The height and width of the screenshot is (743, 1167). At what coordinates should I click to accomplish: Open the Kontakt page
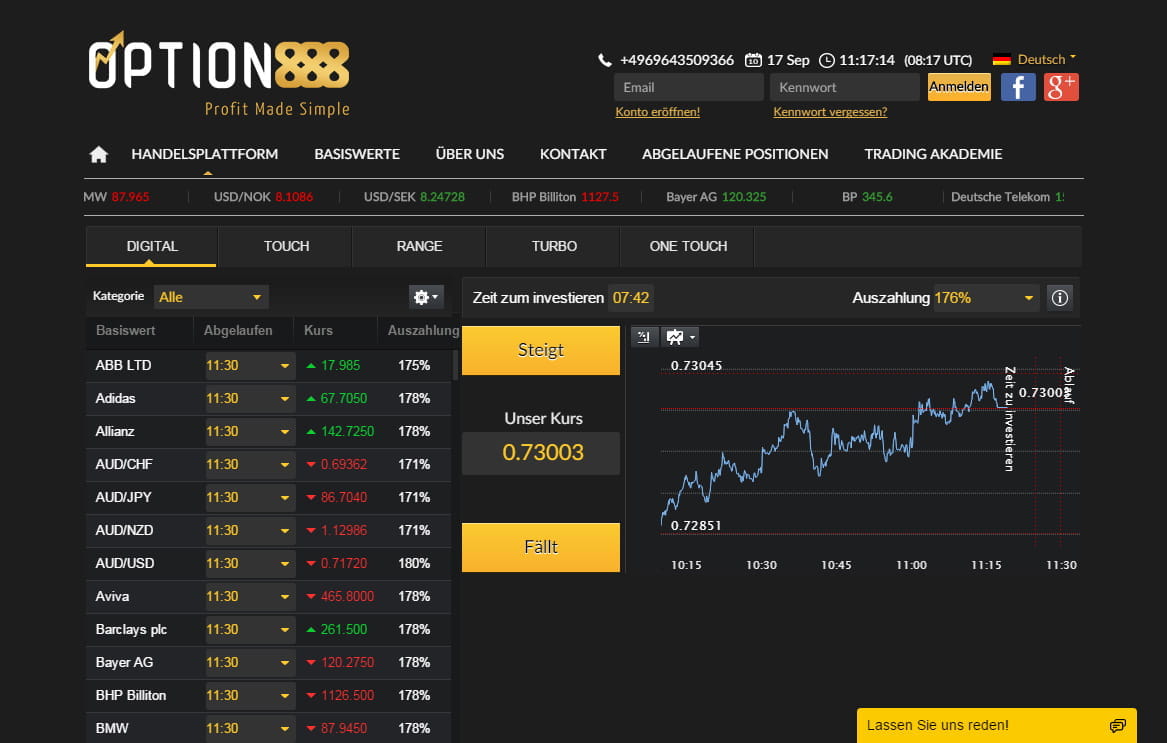pyautogui.click(x=573, y=154)
